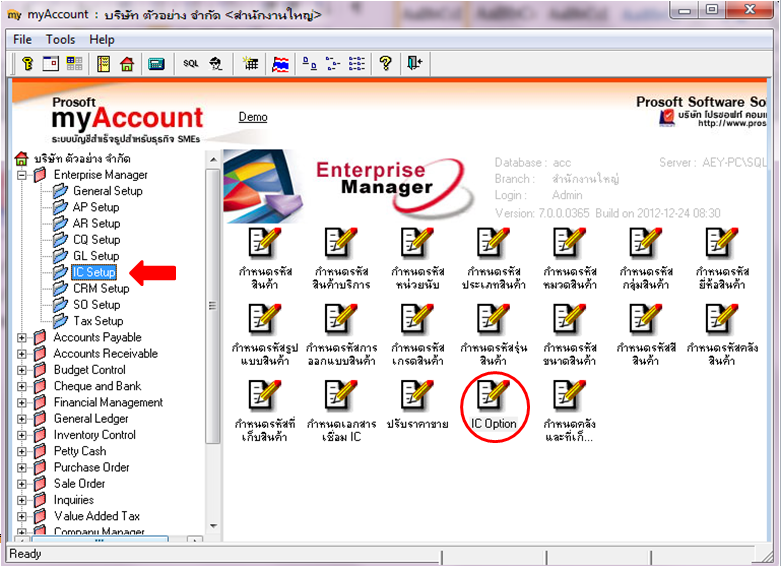Click the calculator toolbar icon
781x566 pixels.
pyautogui.click(x=156, y=64)
